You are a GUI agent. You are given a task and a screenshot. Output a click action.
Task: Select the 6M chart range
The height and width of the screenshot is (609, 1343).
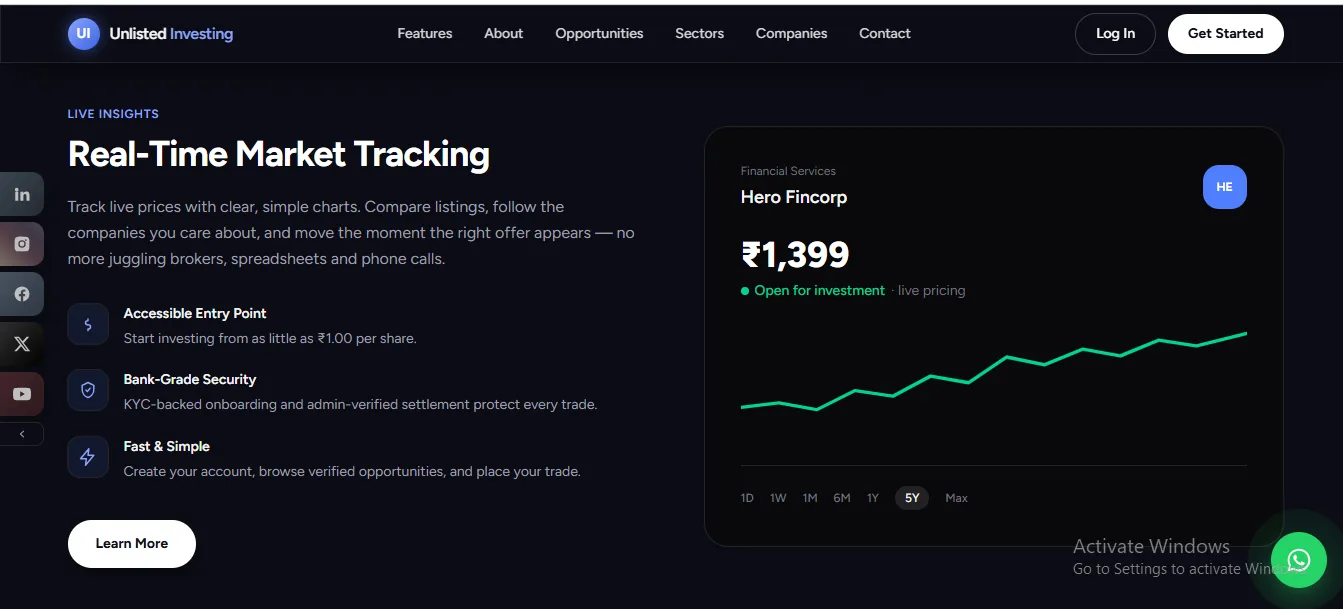coord(842,498)
